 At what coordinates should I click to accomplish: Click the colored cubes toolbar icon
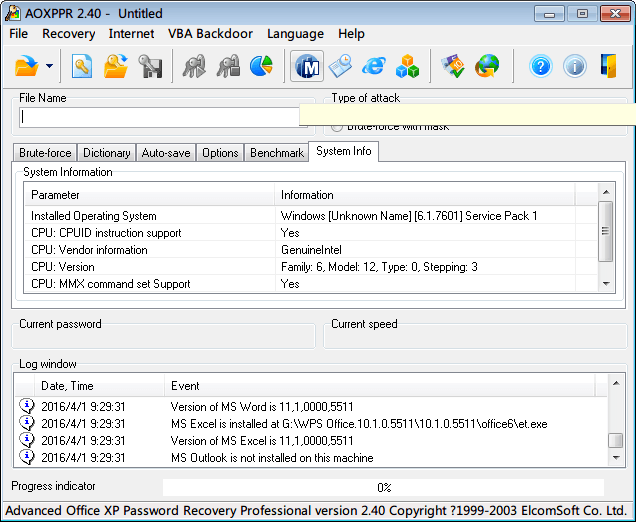(407, 66)
